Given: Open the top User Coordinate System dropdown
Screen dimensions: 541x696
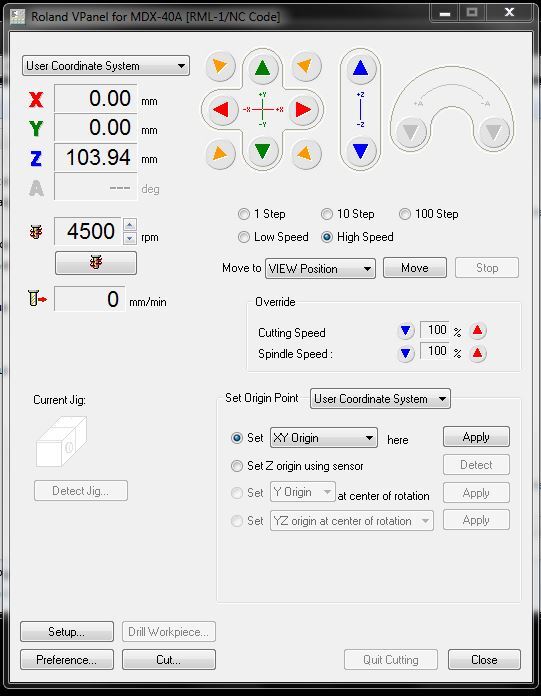Looking at the screenshot, I should 106,66.
